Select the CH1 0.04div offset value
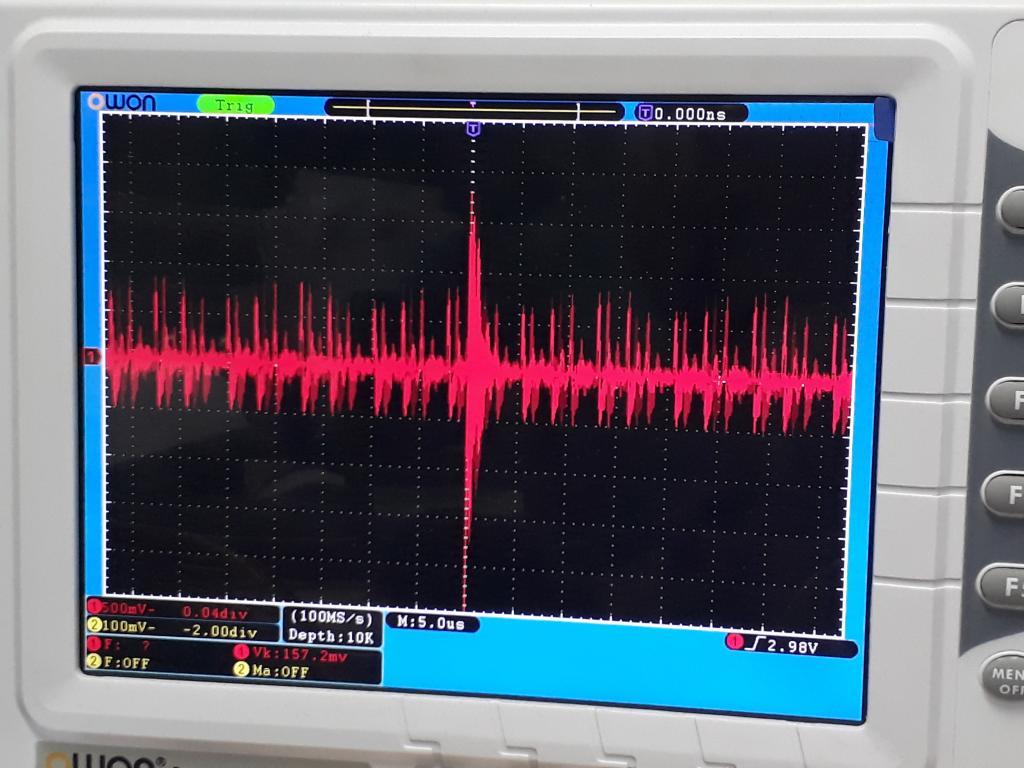Viewport: 1024px width, 768px height. click(214, 613)
